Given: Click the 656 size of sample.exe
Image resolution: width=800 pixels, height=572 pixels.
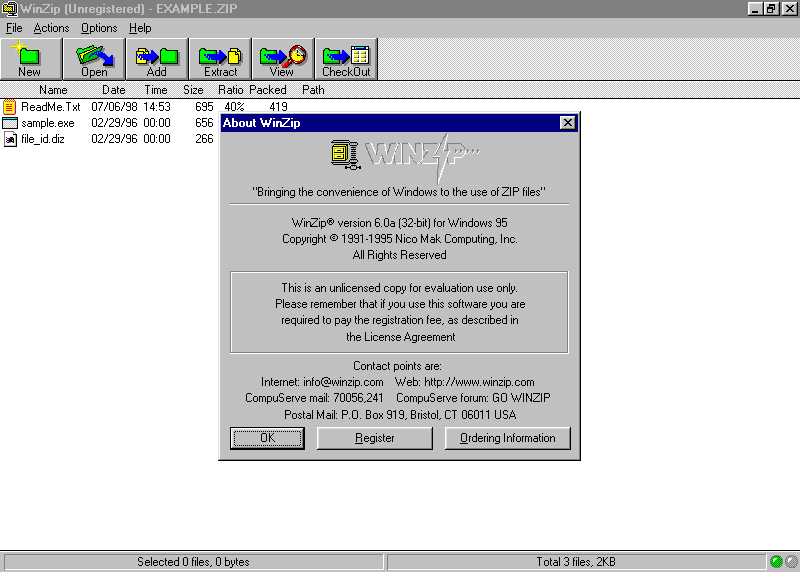Looking at the screenshot, I should [x=204, y=123].
